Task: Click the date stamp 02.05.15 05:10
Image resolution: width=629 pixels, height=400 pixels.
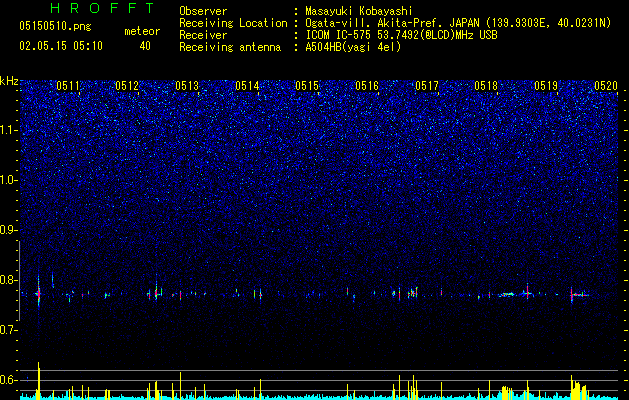Action: 61,46
